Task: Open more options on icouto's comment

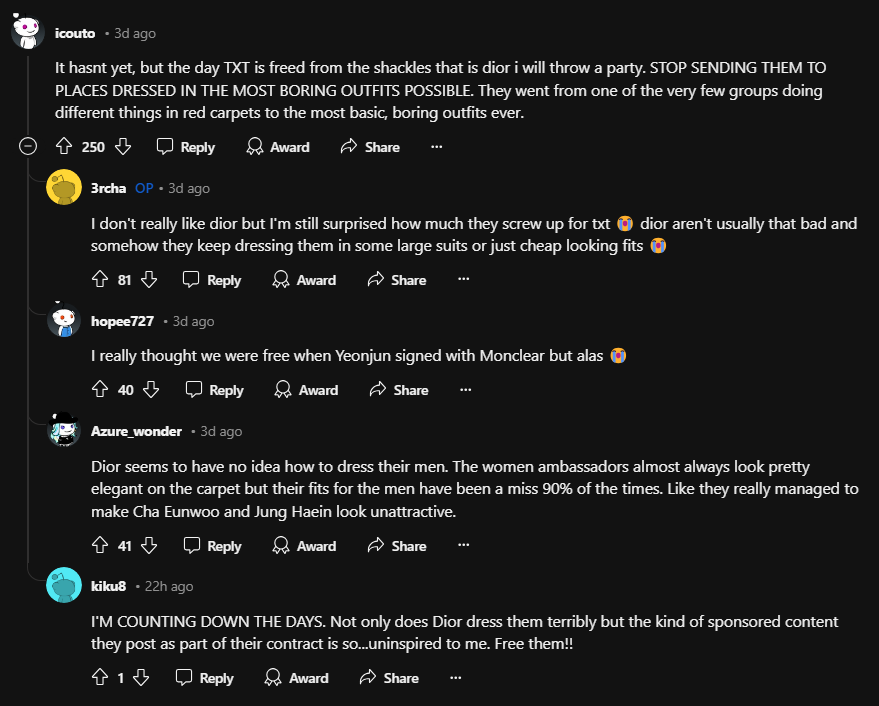Action: tap(436, 147)
